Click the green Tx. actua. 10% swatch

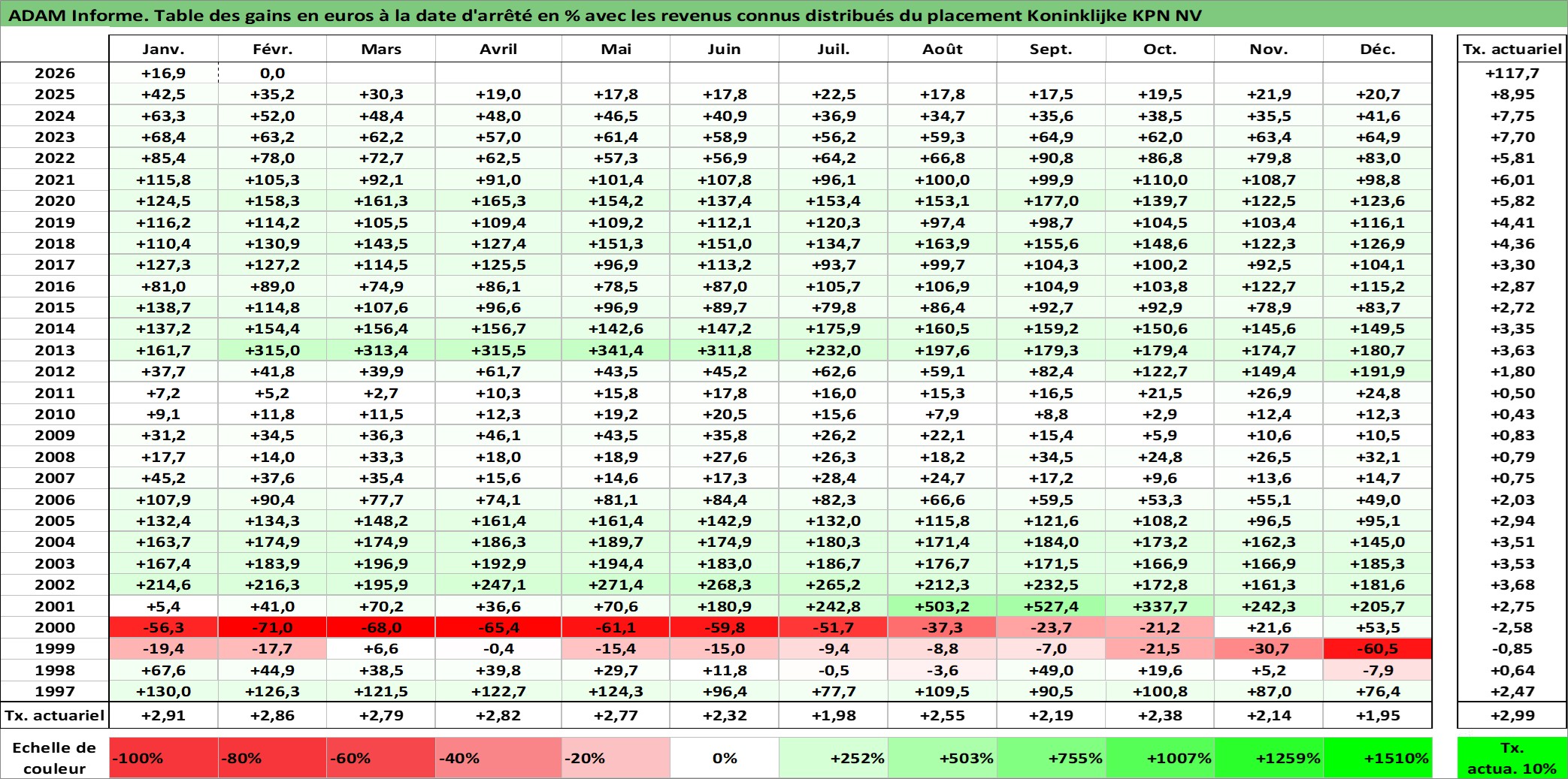tap(1512, 758)
